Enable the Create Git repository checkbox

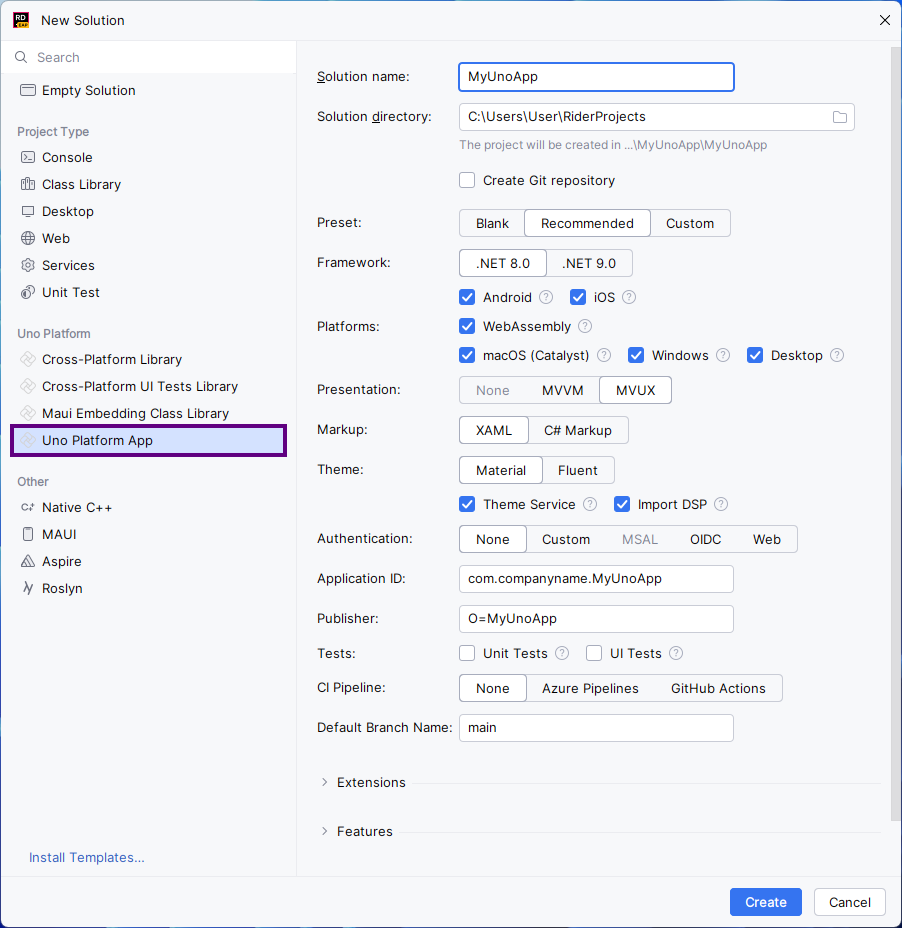pos(467,180)
